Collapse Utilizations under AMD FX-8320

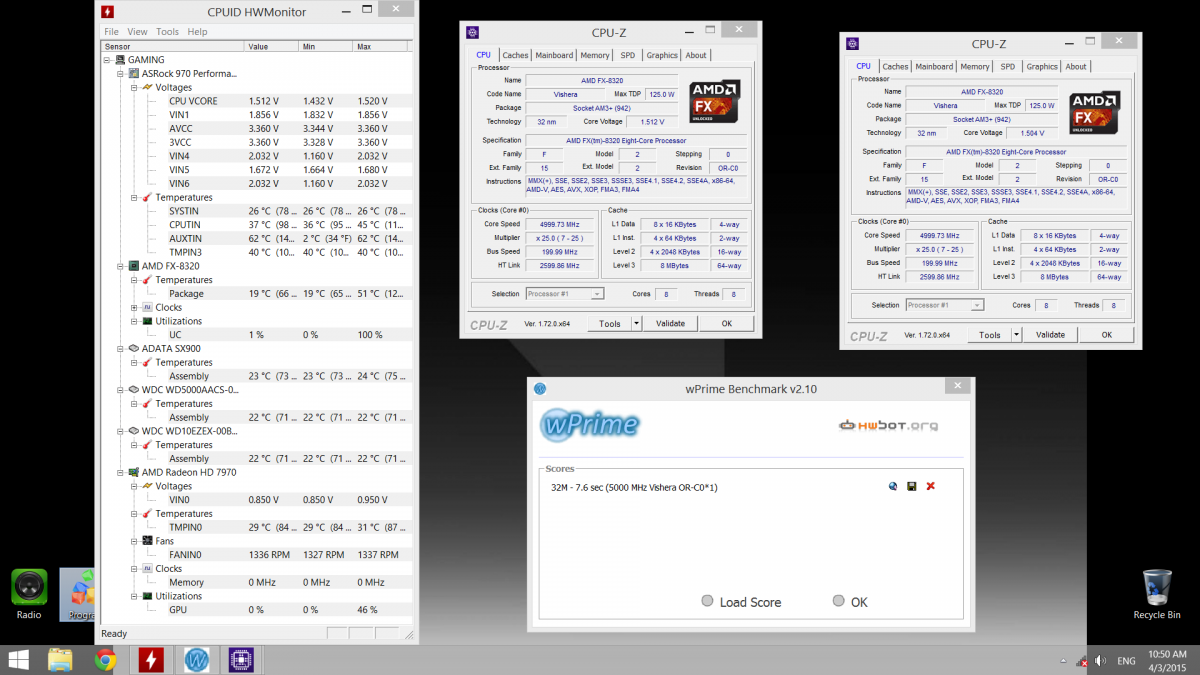click(x=134, y=321)
